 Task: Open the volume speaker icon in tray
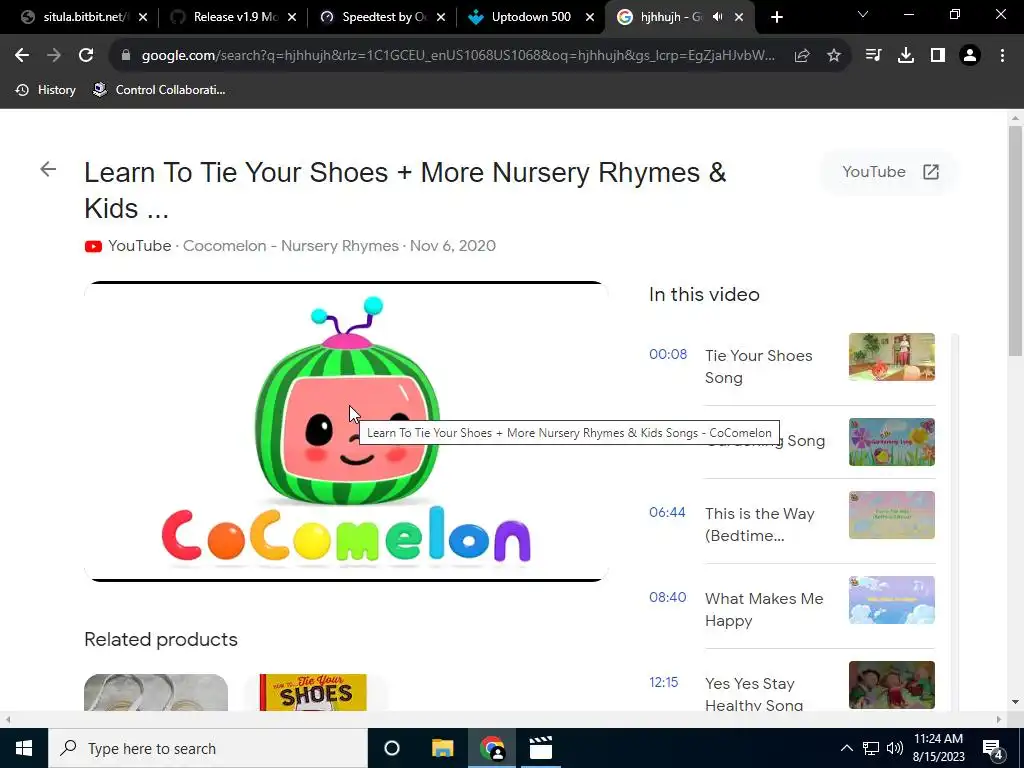[895, 748]
